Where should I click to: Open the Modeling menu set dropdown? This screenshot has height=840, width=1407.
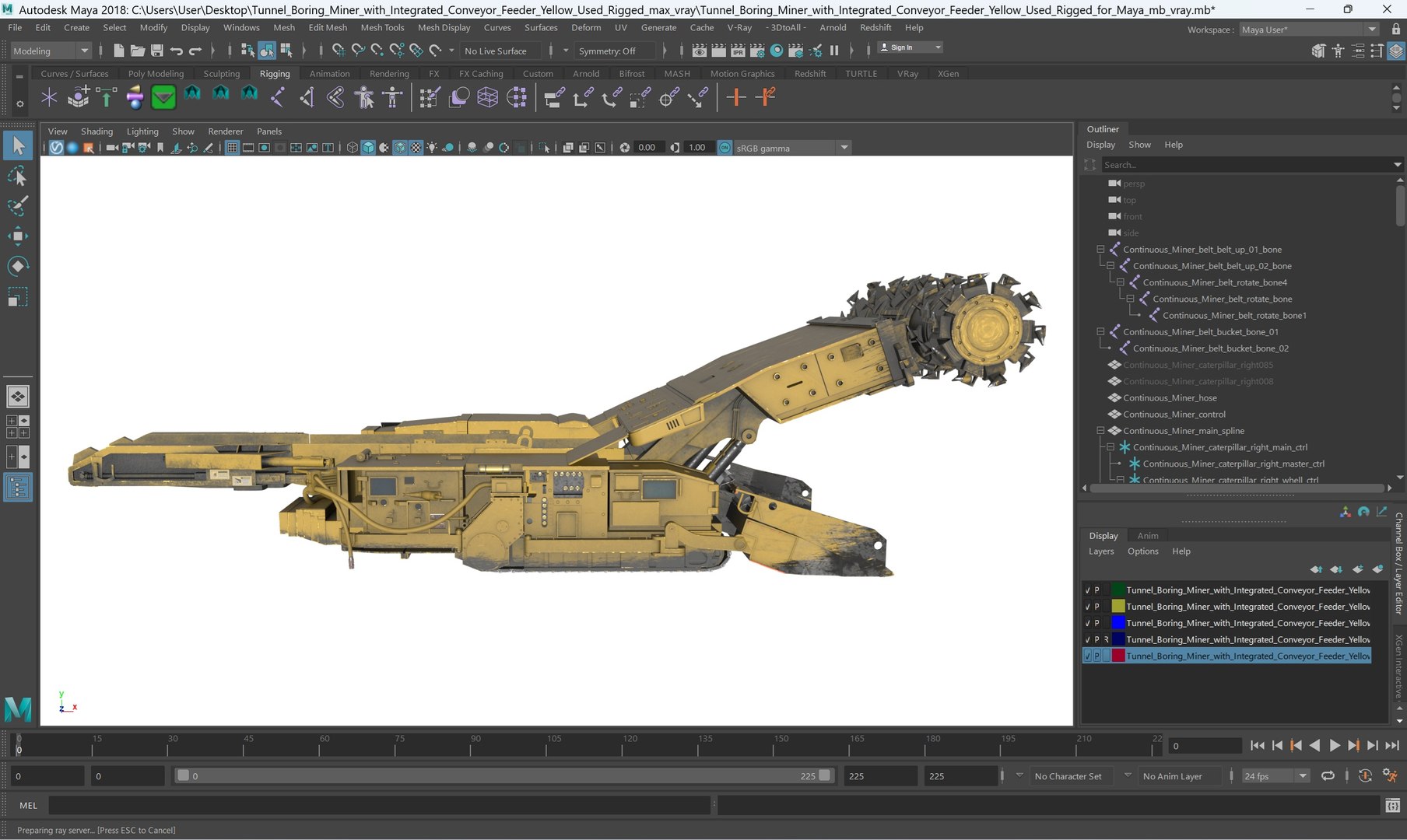click(x=51, y=51)
